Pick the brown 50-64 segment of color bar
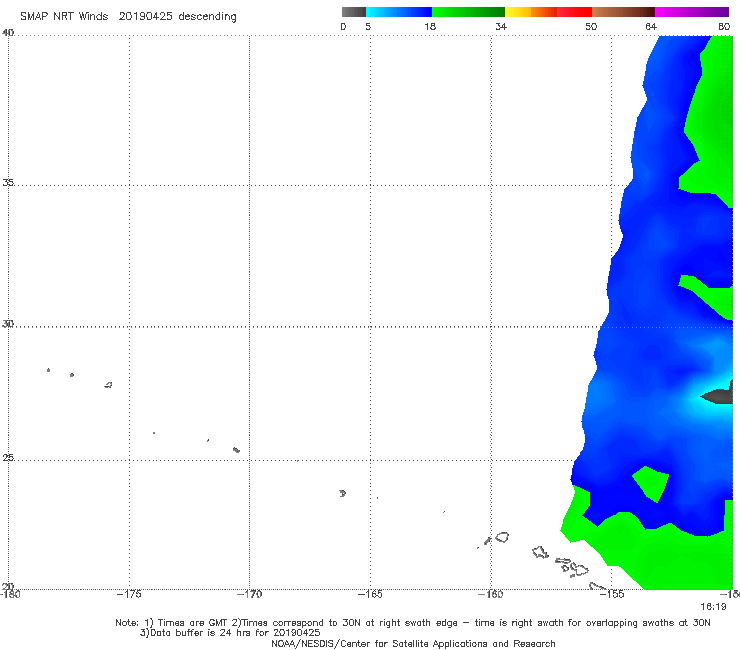This screenshot has height=650, width=740. 623,12
